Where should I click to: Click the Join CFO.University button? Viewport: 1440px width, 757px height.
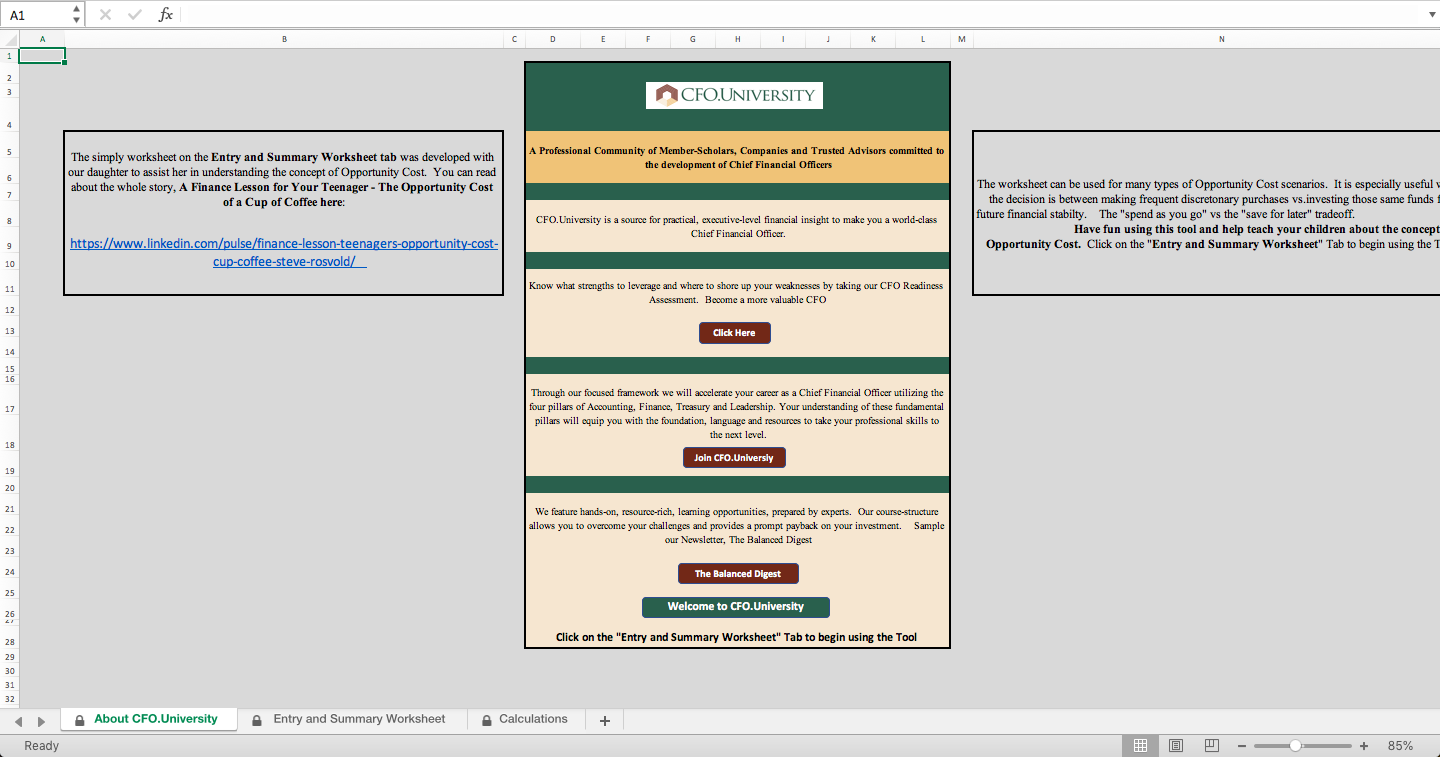pyautogui.click(x=734, y=458)
